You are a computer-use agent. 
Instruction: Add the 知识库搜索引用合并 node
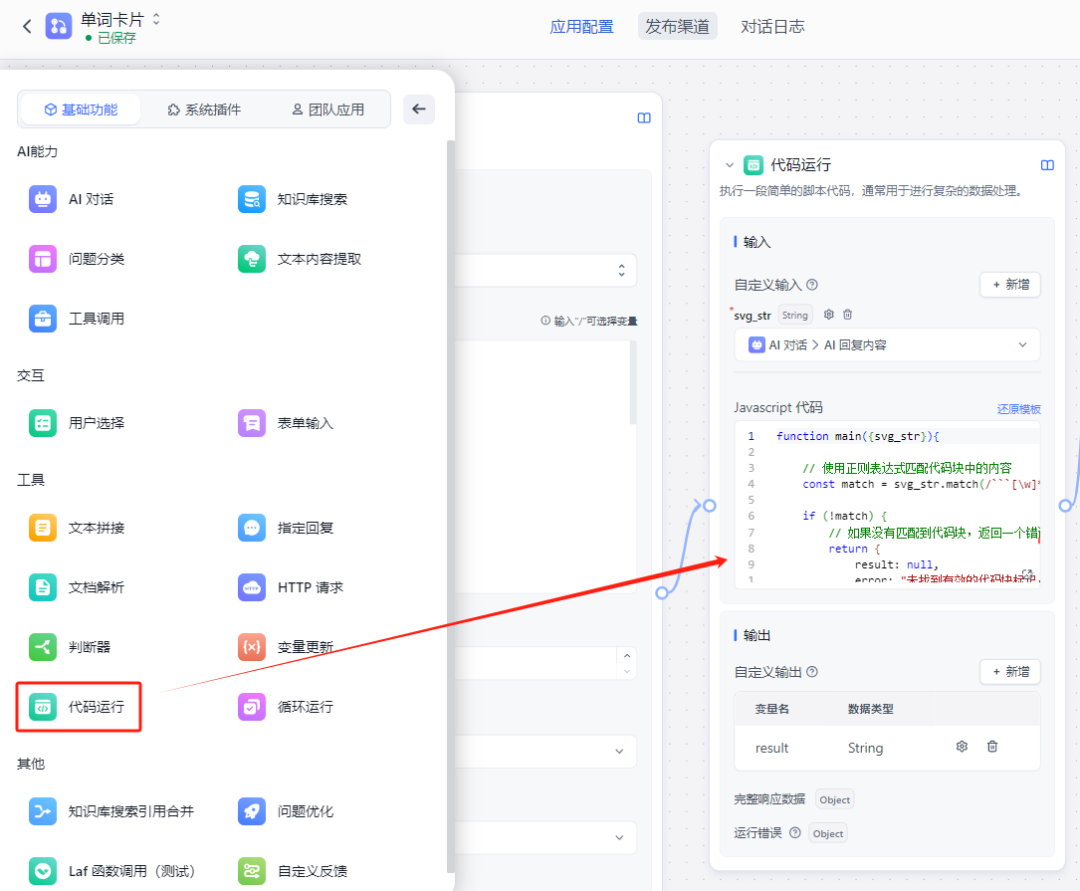[x=112, y=811]
